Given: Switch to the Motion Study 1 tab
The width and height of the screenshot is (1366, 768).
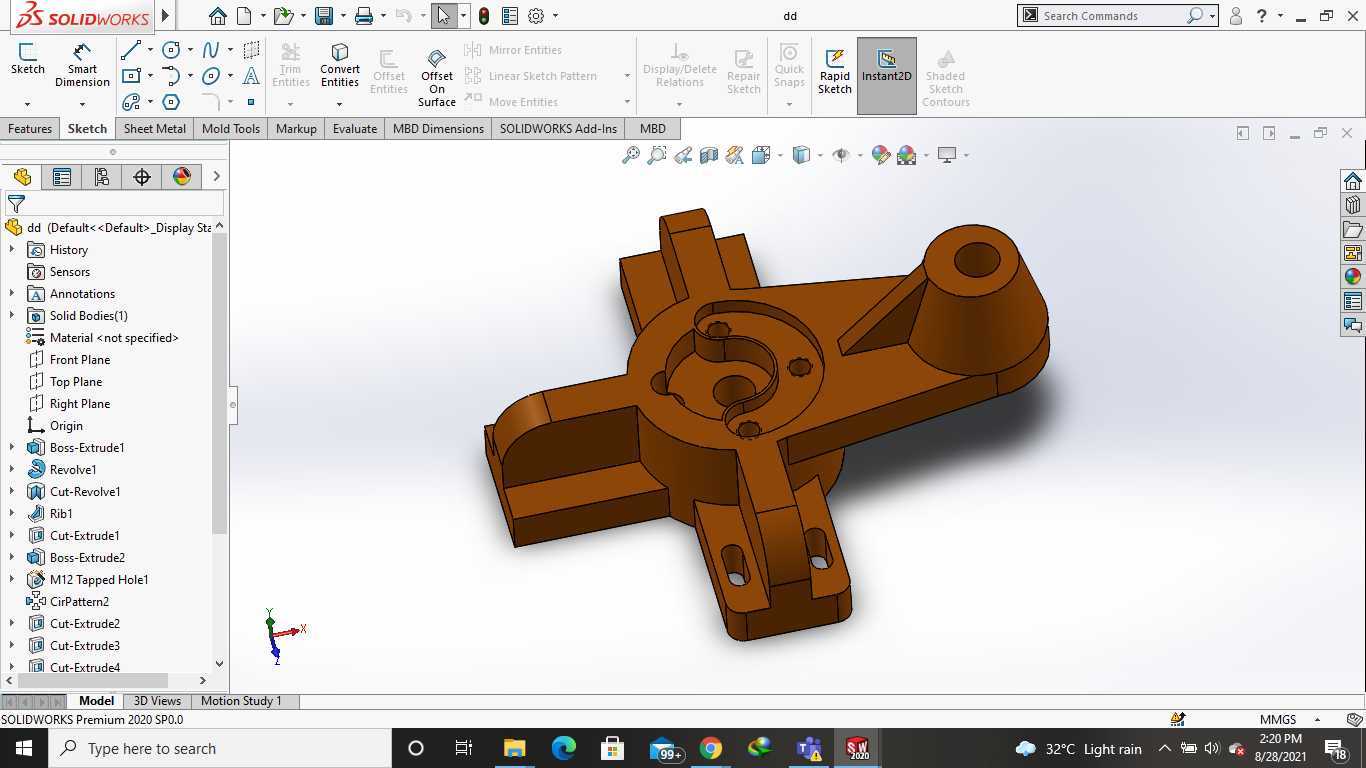Looking at the screenshot, I should pyautogui.click(x=242, y=701).
